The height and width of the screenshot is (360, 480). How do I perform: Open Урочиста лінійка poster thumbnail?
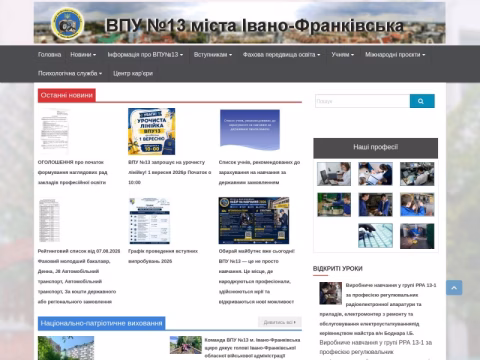152,132
